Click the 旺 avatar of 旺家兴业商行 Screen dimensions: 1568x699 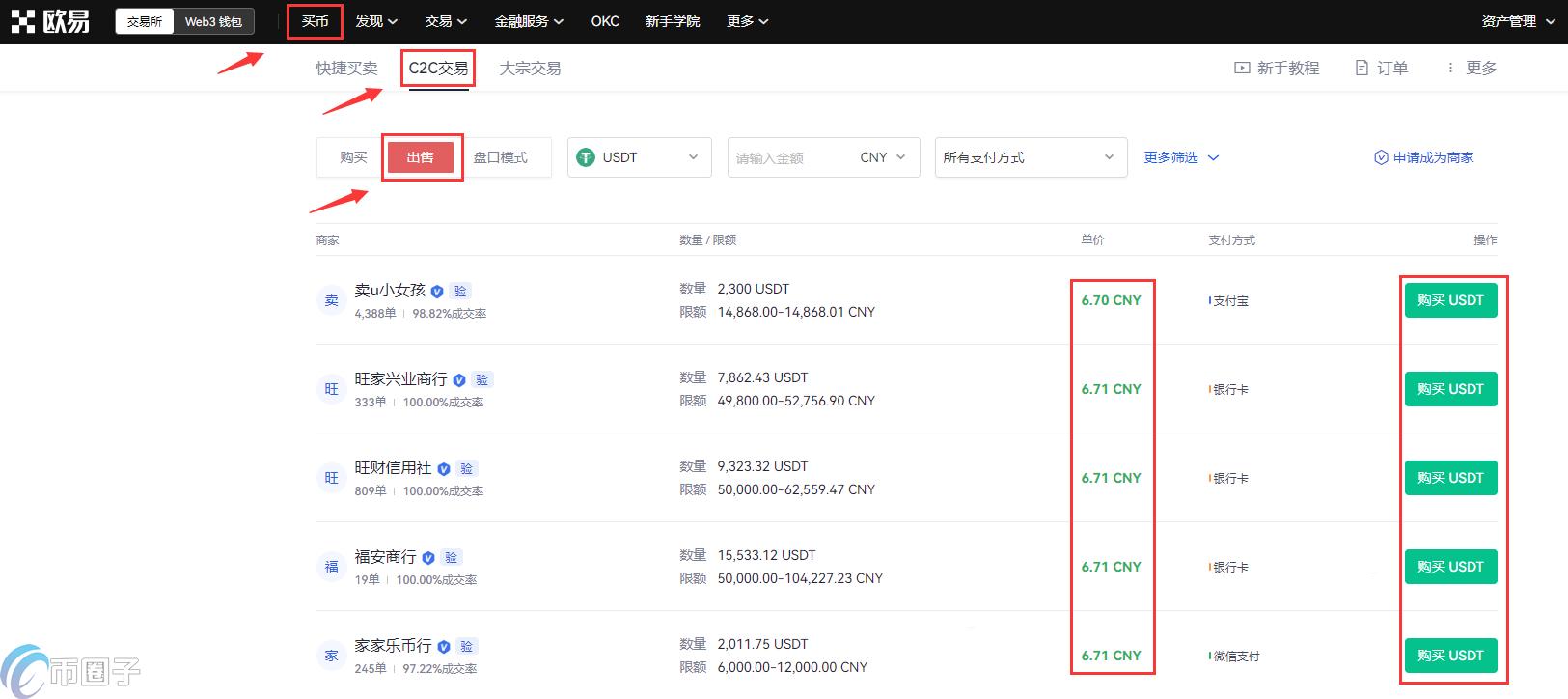331,389
